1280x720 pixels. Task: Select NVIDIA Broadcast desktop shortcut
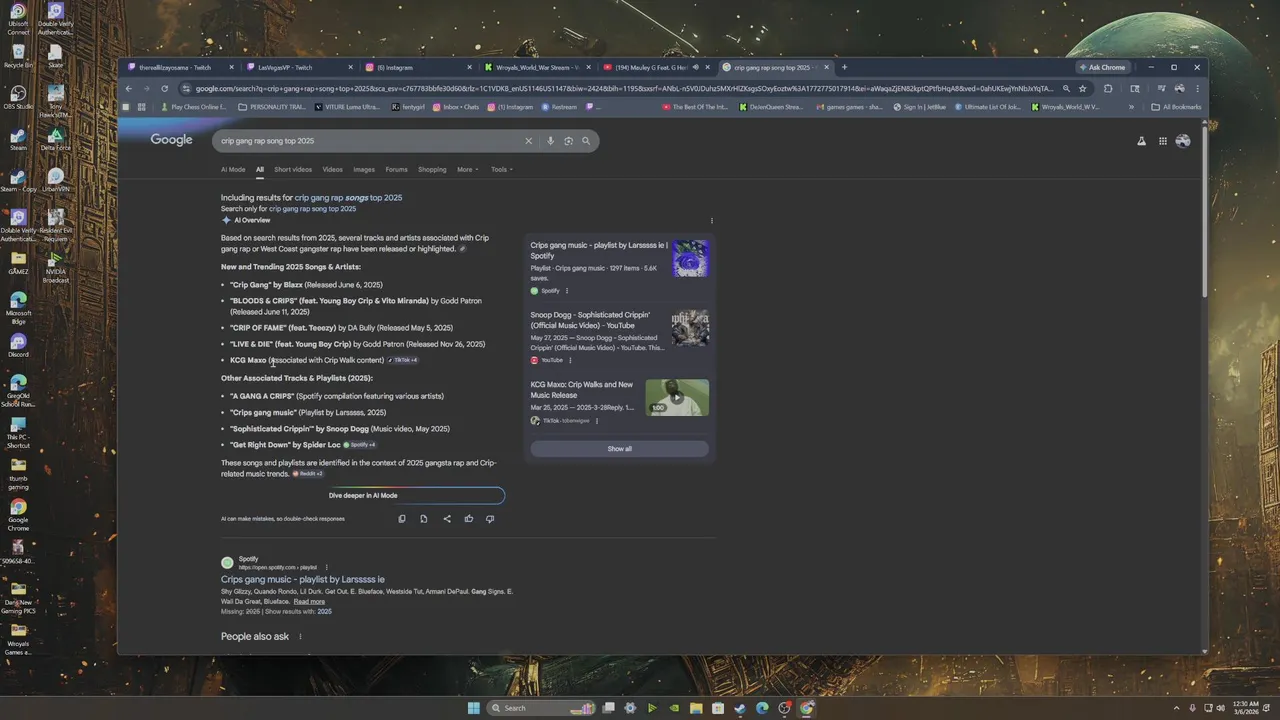pos(56,267)
